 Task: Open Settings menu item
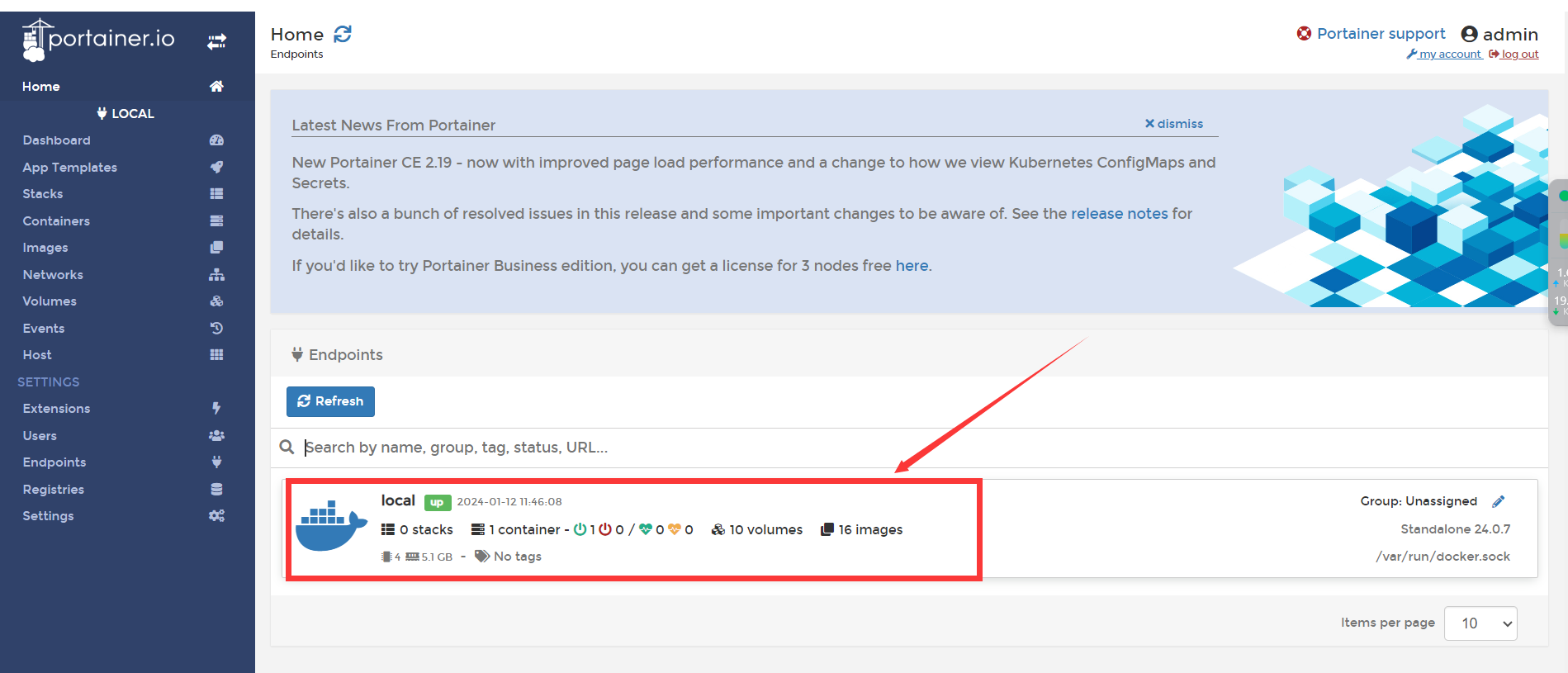48,515
